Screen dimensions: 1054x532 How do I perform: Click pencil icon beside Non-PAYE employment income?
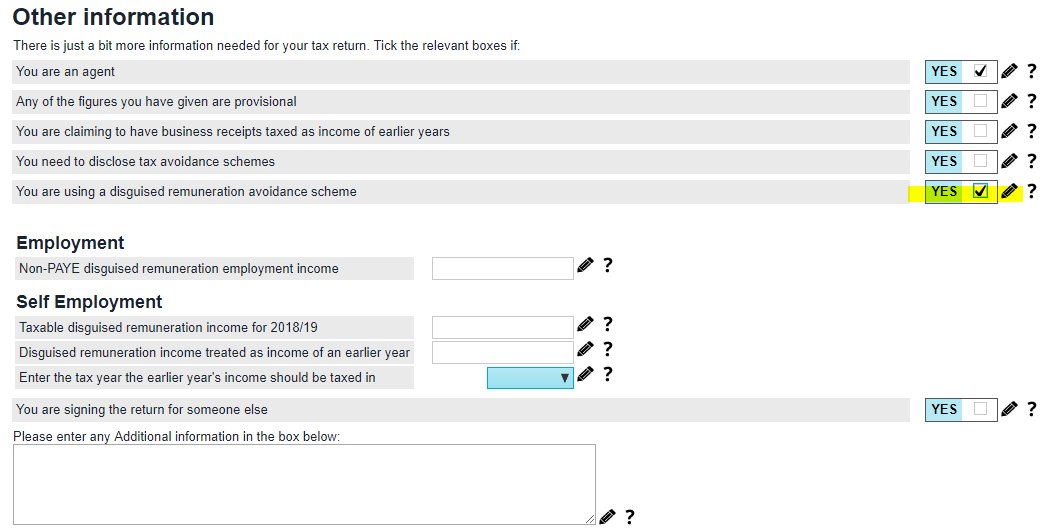[585, 266]
